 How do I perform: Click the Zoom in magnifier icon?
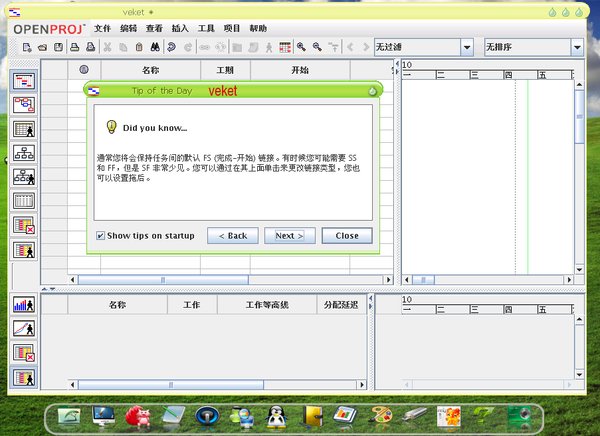(x=302, y=47)
